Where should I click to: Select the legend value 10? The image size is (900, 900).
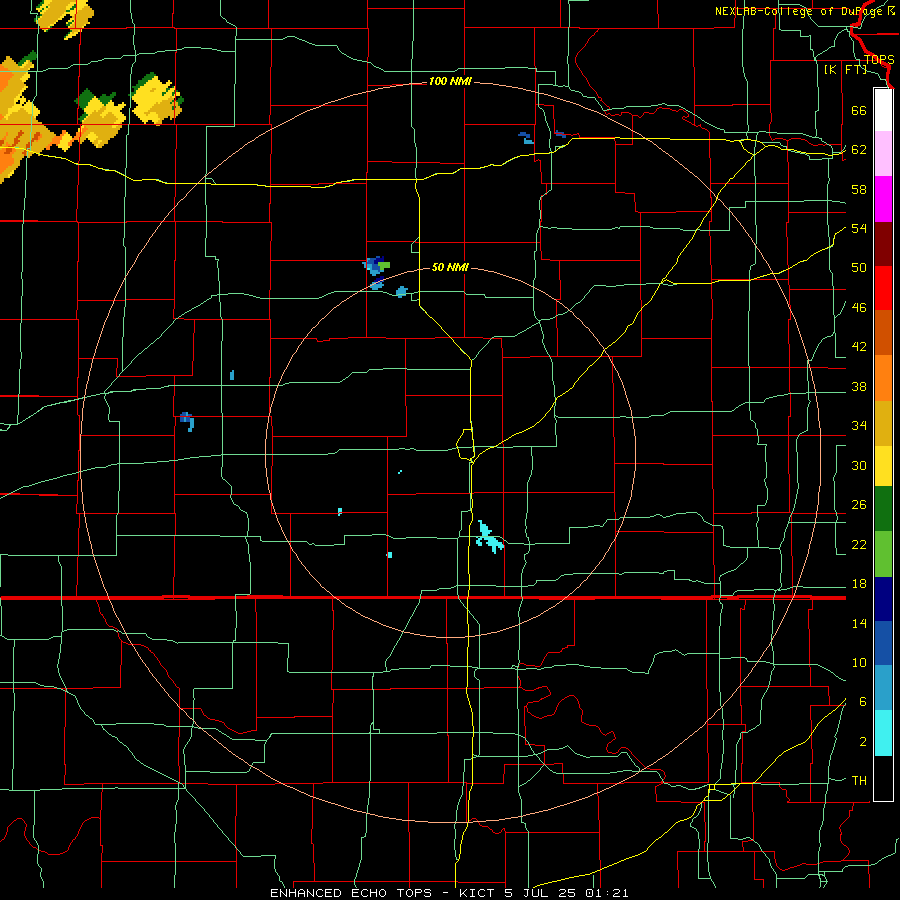(x=859, y=662)
